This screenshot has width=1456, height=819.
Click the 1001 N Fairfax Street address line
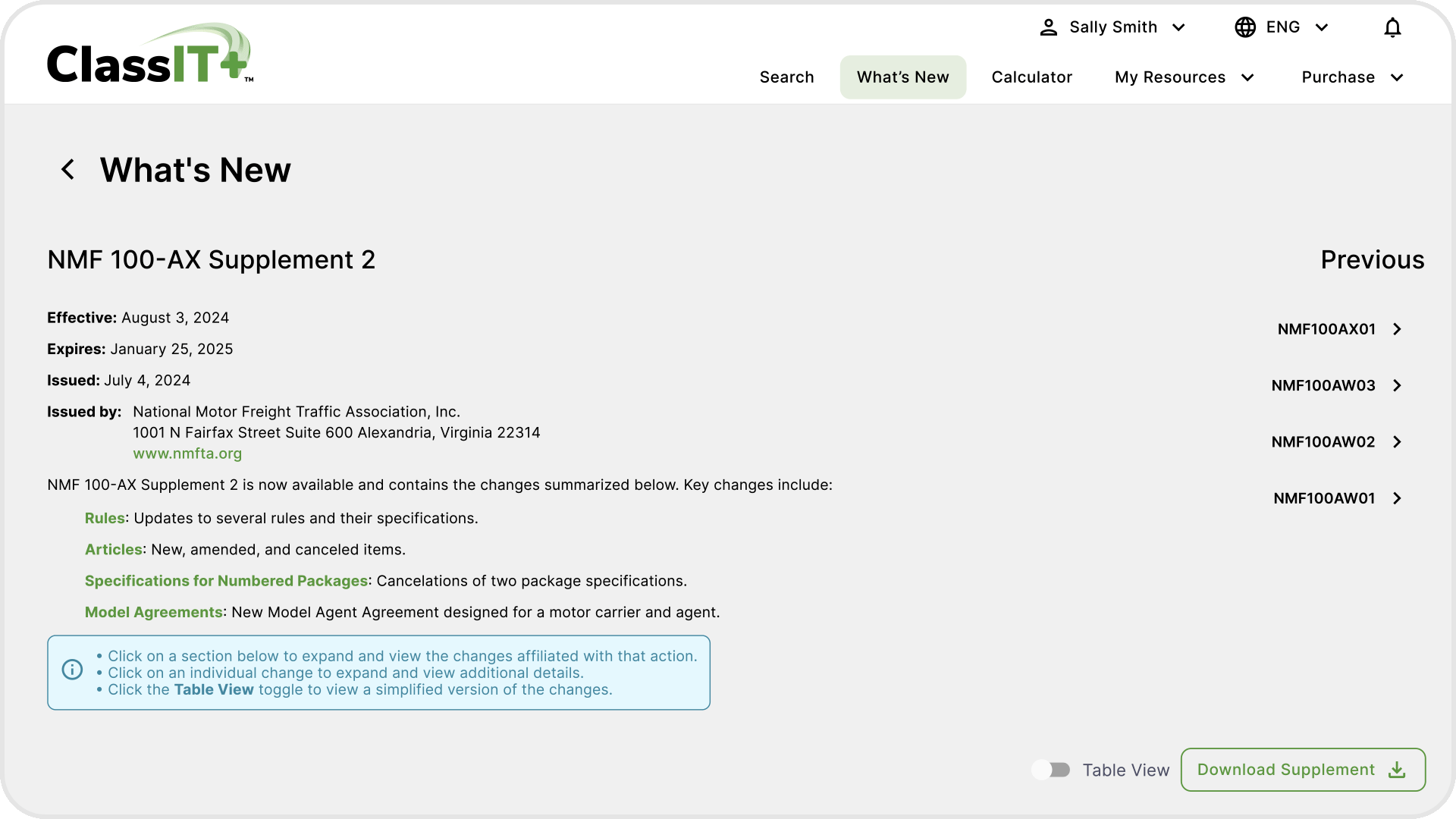point(337,433)
